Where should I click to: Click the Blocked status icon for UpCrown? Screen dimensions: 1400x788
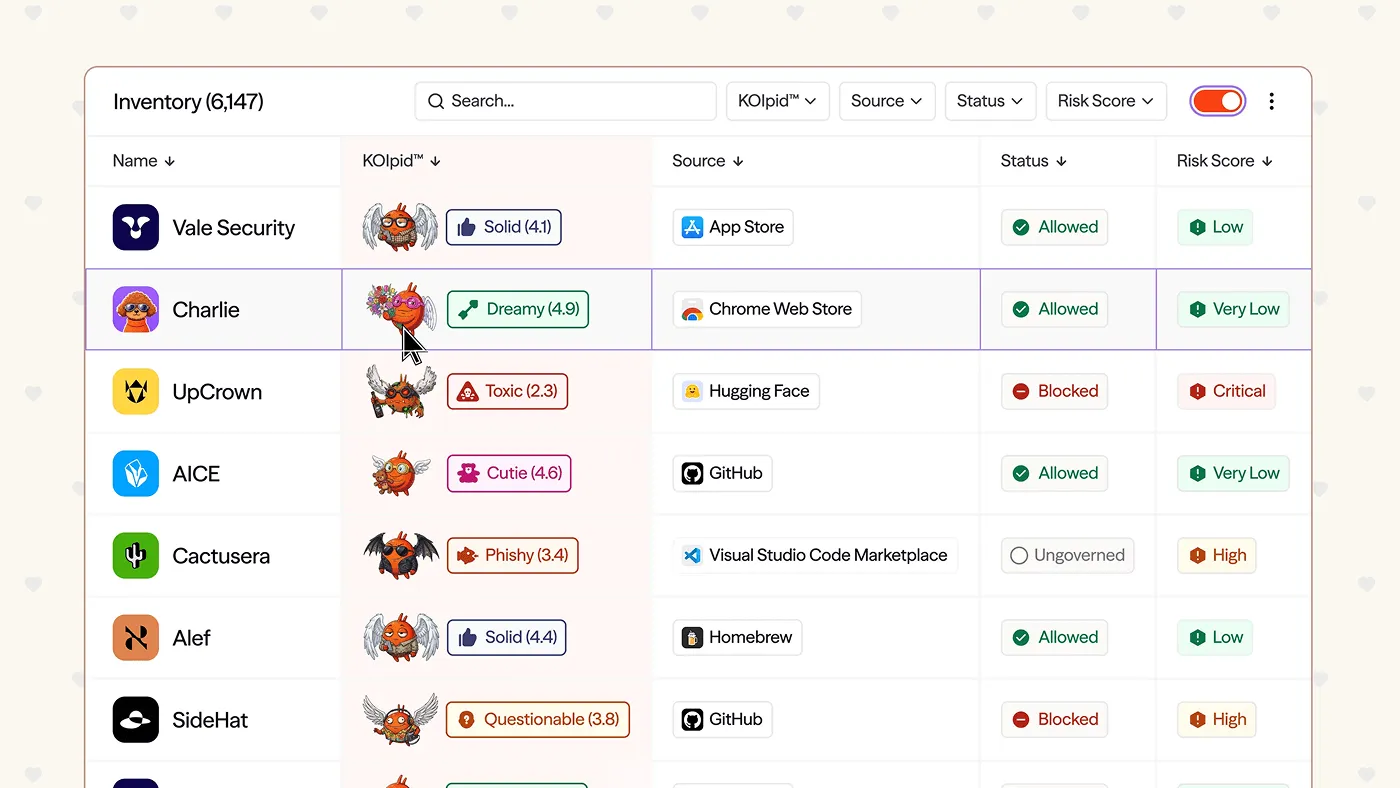pos(1021,391)
